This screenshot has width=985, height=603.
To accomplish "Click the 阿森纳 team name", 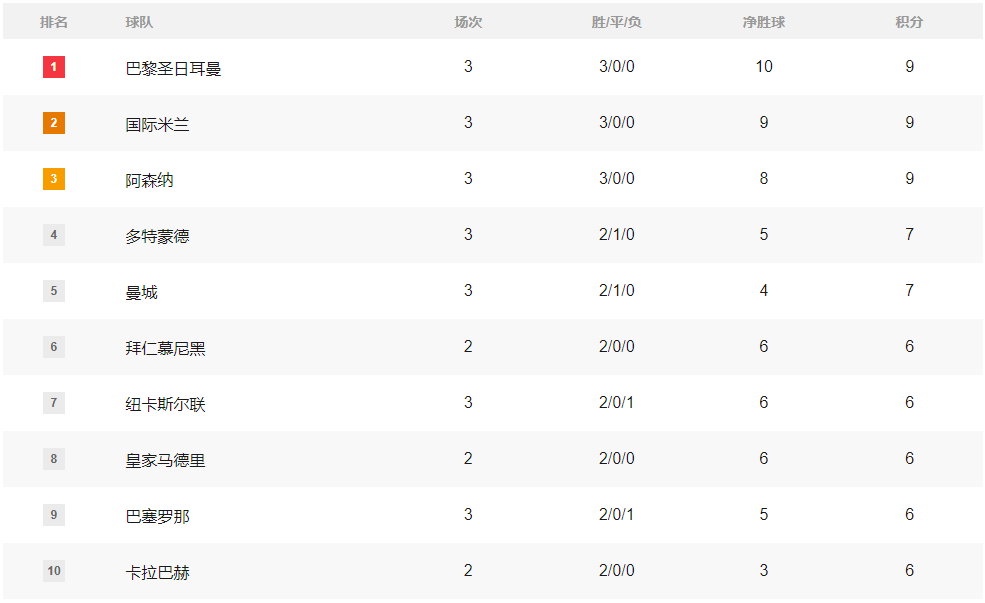I will pyautogui.click(x=149, y=180).
